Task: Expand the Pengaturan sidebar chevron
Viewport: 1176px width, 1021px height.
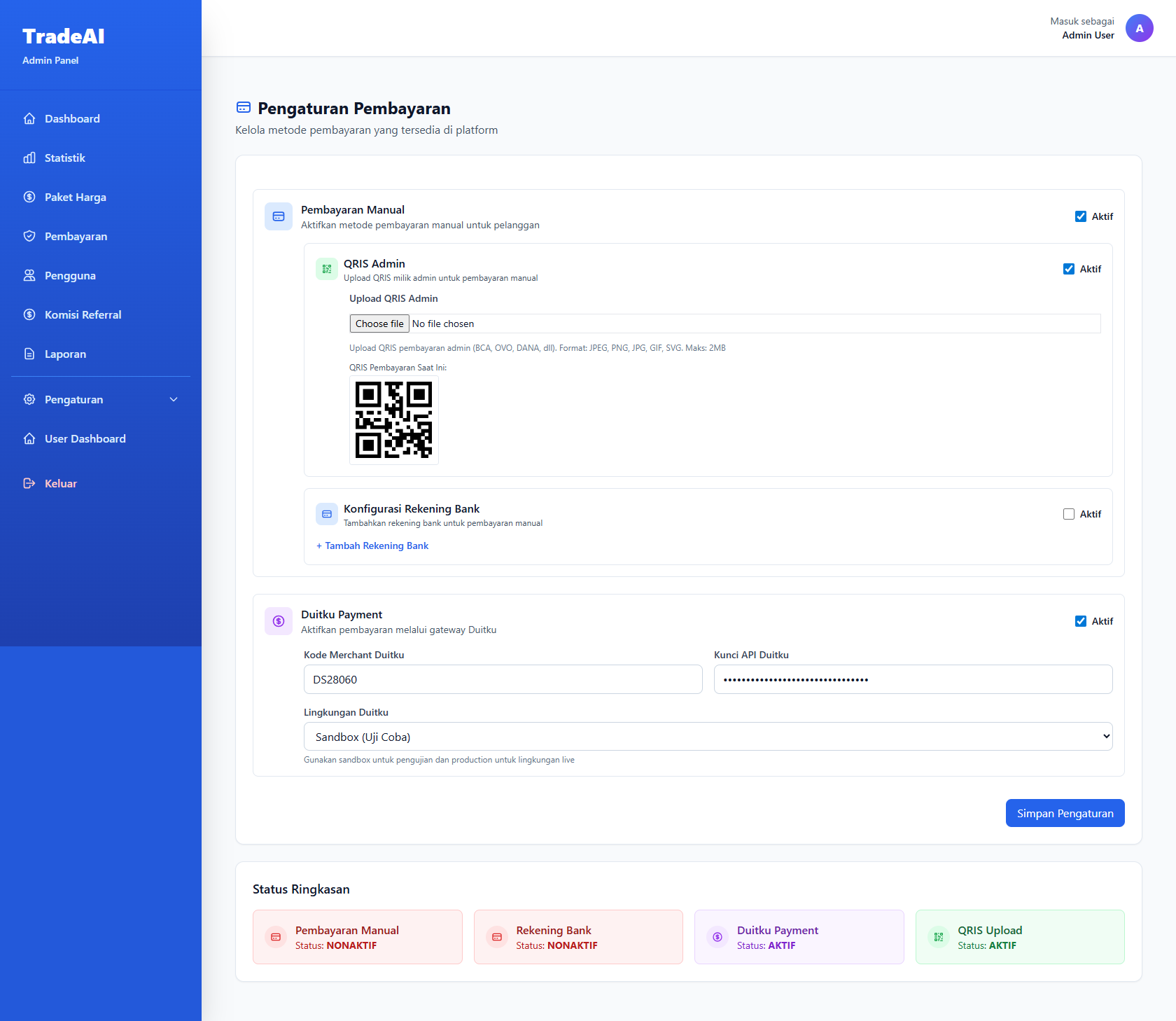Action: (x=174, y=400)
